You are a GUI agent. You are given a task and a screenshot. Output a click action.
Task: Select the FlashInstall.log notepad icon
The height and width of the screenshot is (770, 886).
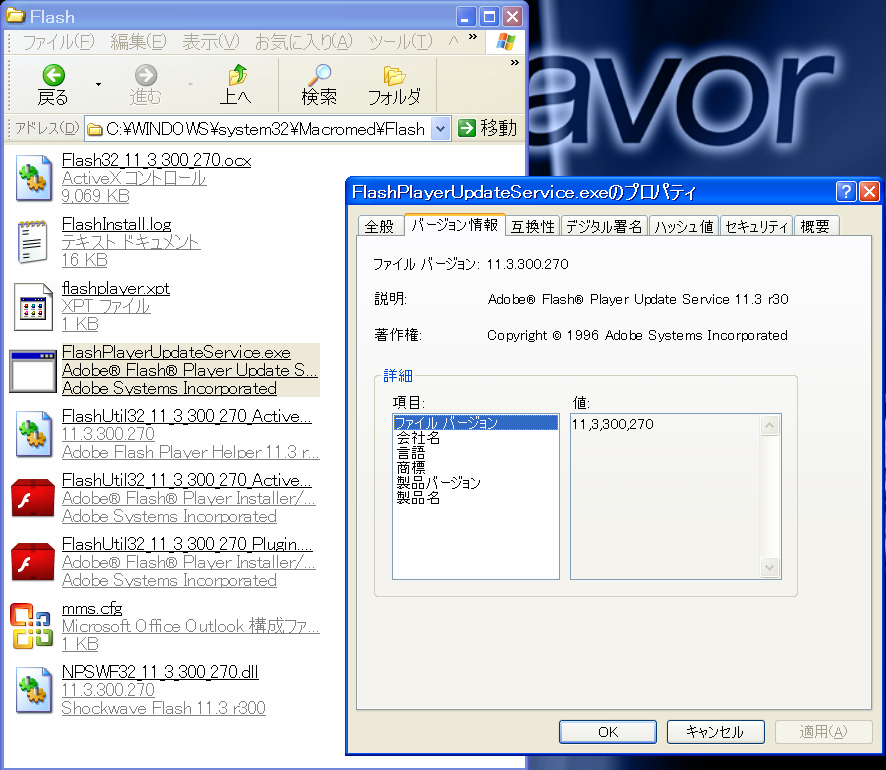point(32,242)
